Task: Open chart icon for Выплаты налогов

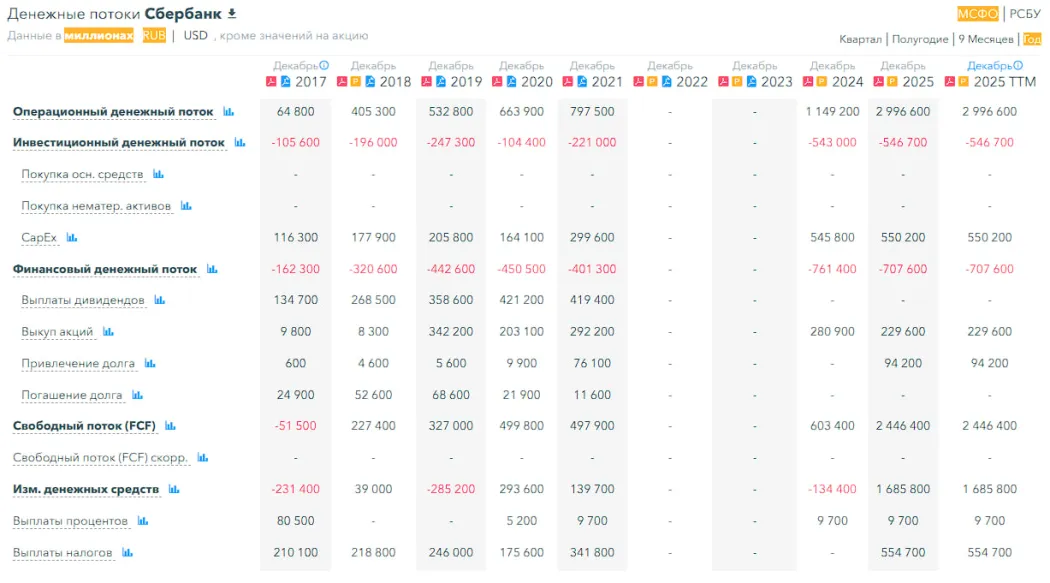Action: coord(128,552)
